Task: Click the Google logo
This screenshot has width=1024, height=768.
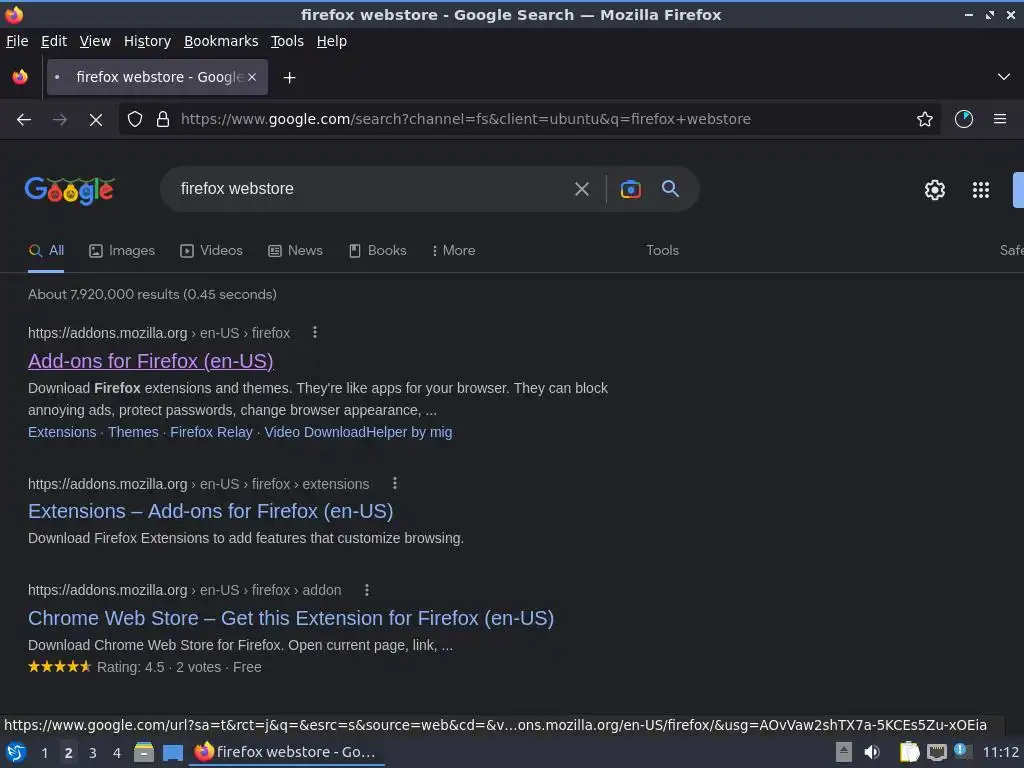Action: coord(70,190)
